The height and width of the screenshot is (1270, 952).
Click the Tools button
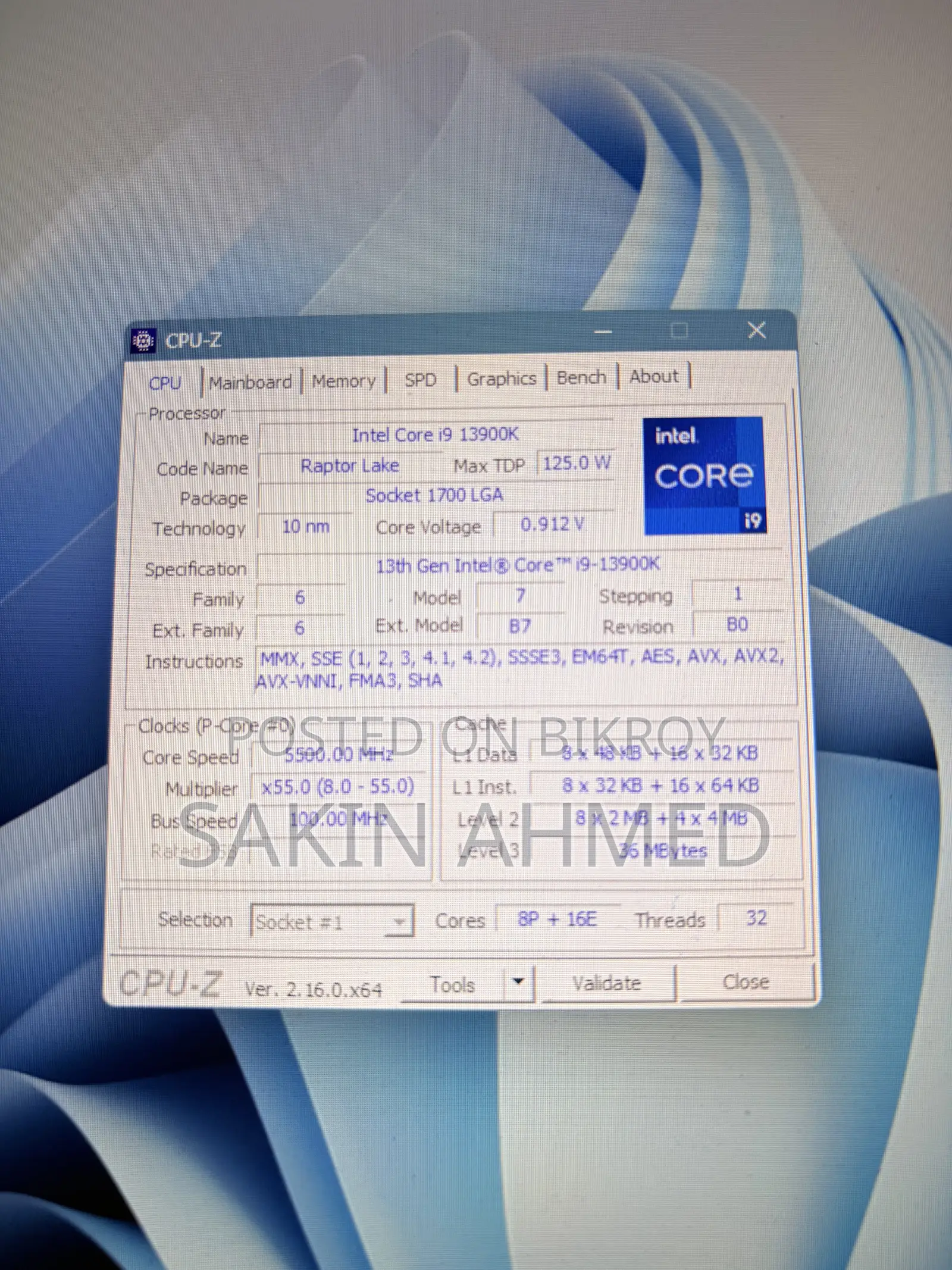pyautogui.click(x=453, y=984)
